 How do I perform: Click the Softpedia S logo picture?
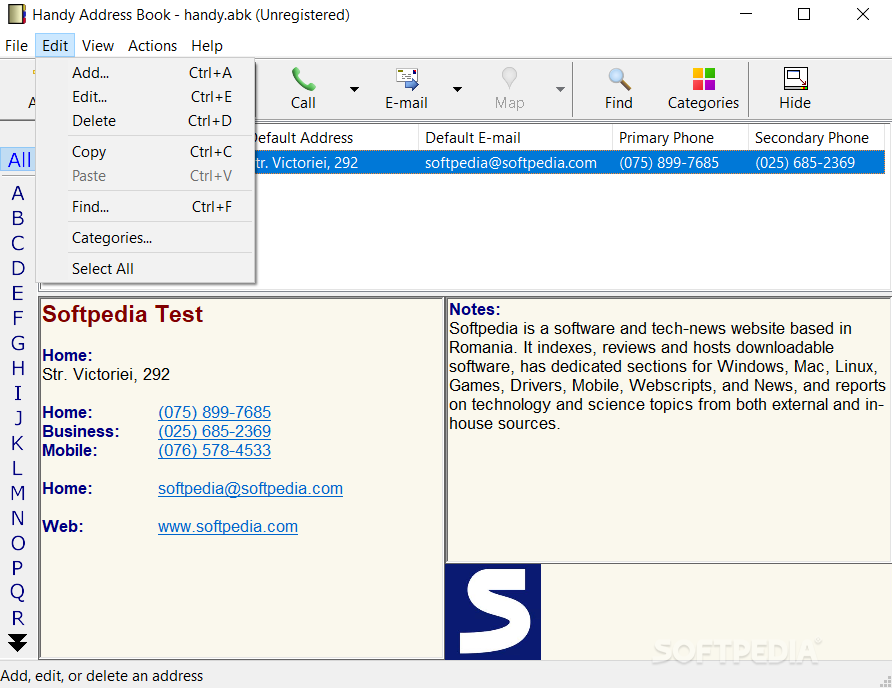[x=493, y=612]
